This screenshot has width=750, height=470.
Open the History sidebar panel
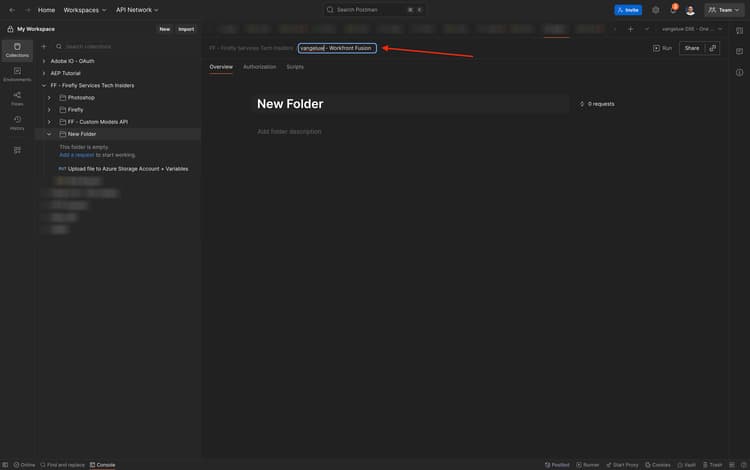(x=17, y=123)
